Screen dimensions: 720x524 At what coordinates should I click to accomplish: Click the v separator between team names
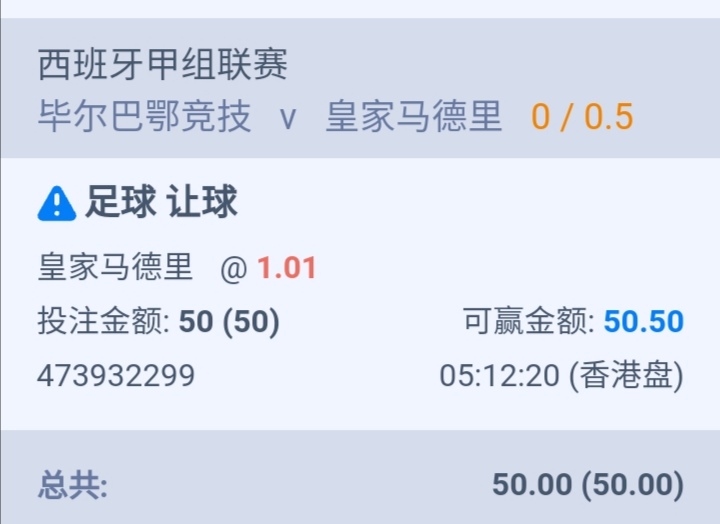[x=288, y=119]
